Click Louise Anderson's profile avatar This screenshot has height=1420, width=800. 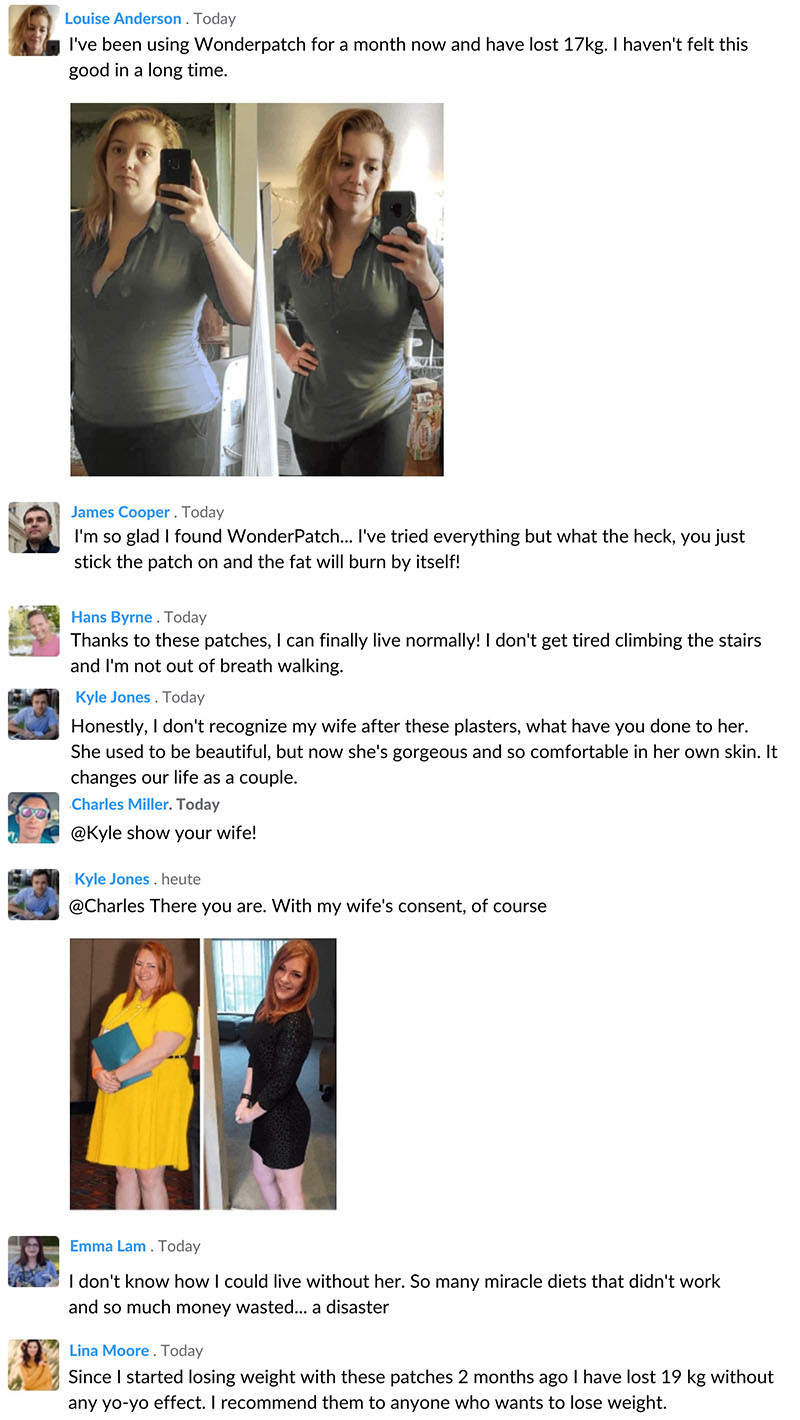(x=34, y=30)
